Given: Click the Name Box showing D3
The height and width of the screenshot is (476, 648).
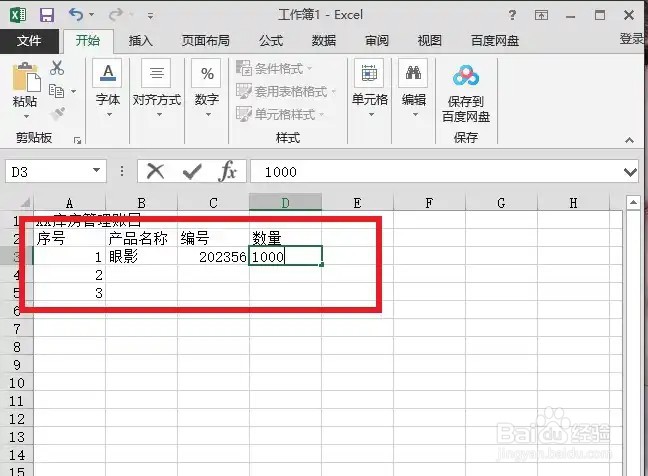Looking at the screenshot, I should (48, 171).
